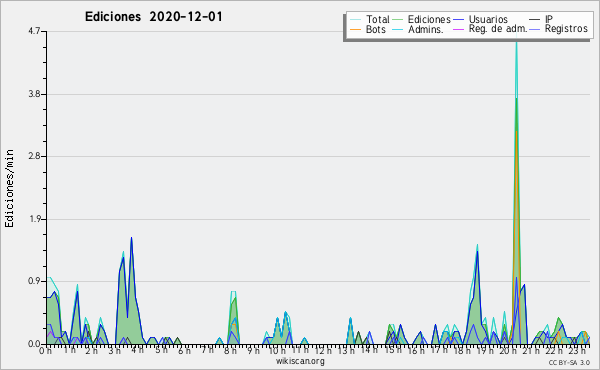The image size is (600, 370).
Task: Click the 'wikiscan.org' text below the axis
Action: 300,361
